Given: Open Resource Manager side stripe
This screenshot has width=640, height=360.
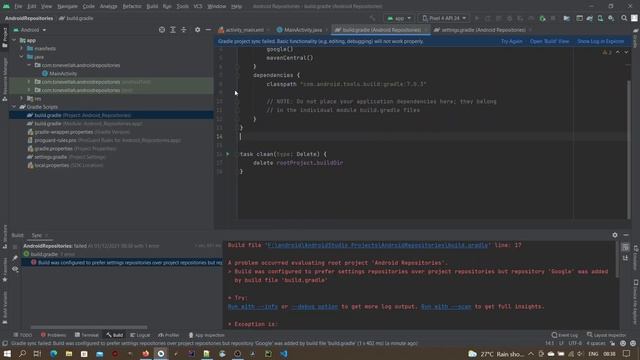Looking at the screenshot, I should [x=5, y=79].
